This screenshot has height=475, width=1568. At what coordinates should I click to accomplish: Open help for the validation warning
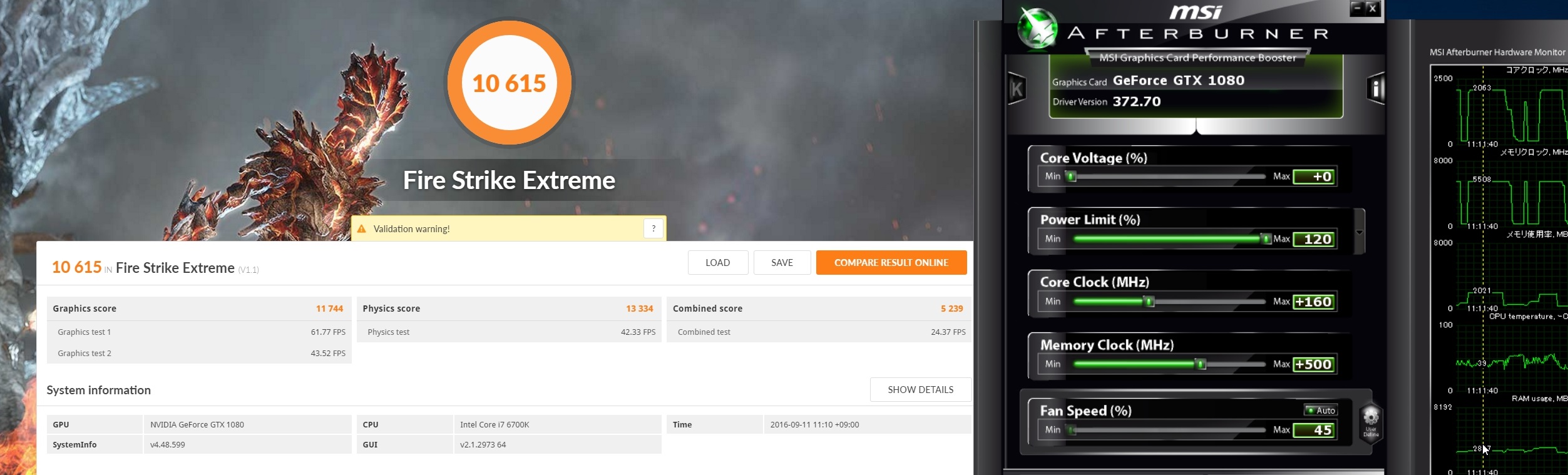tap(653, 228)
